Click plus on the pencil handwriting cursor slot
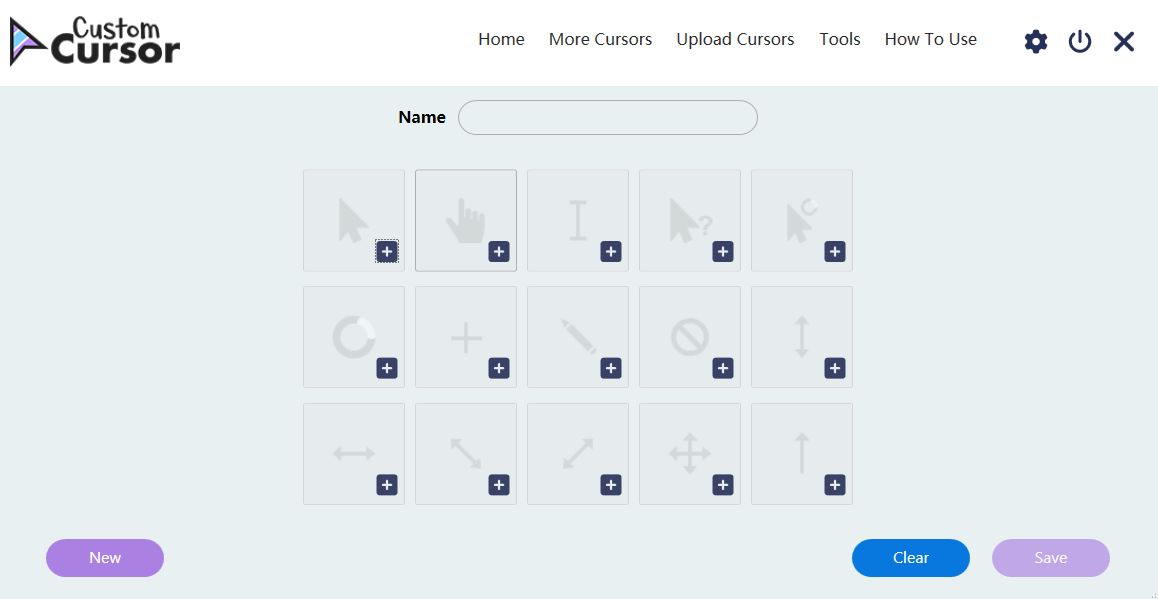1158x599 pixels. [x=611, y=368]
